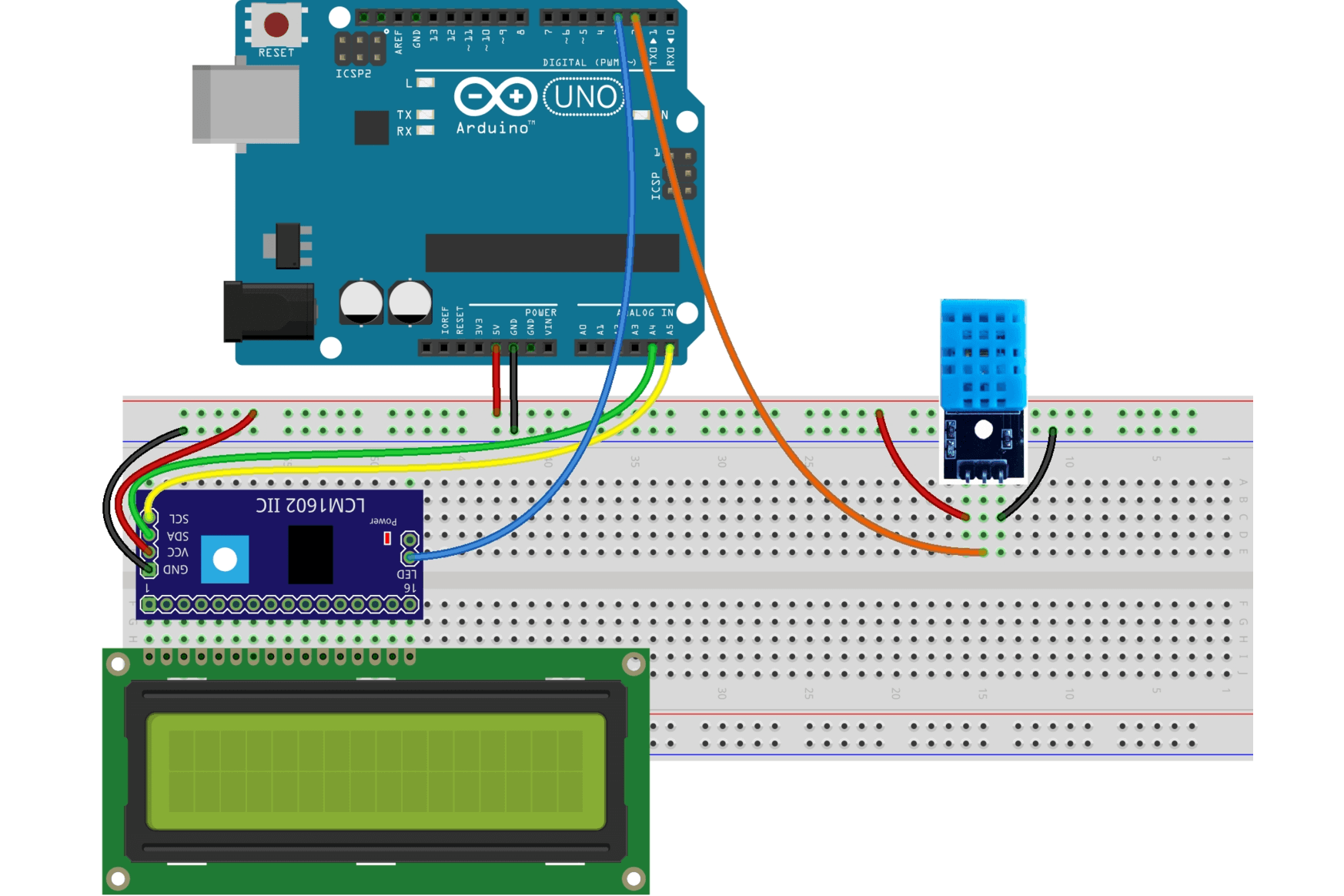This screenshot has width=1344, height=896.
Task: Click the small square black chip near TX
Action: [x=371, y=128]
